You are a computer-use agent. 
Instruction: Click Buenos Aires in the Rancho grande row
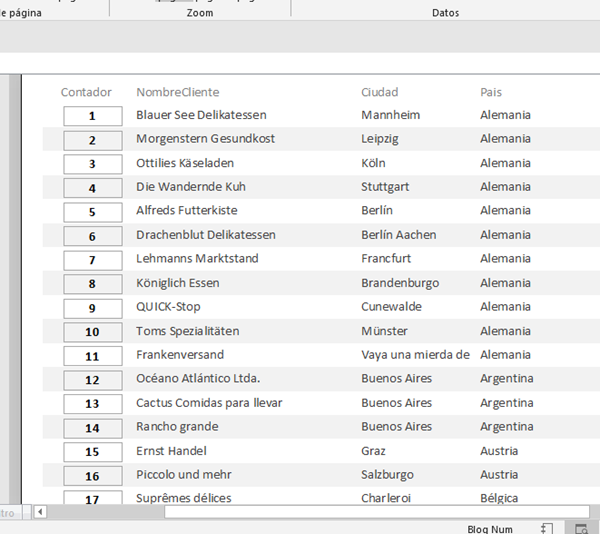click(x=396, y=427)
